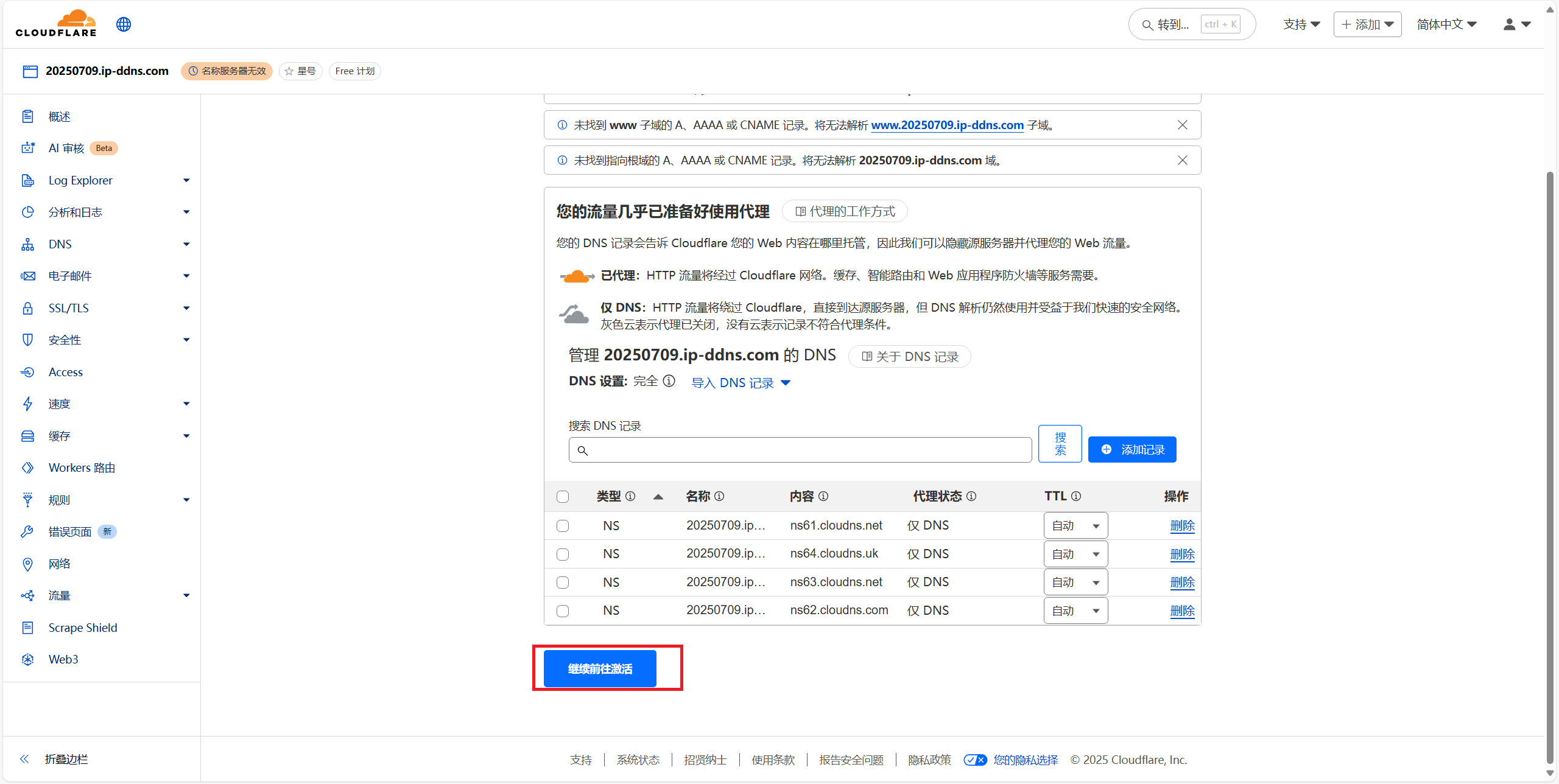
Task: Click the info icon next to DNS 设置 完全
Action: point(669,381)
